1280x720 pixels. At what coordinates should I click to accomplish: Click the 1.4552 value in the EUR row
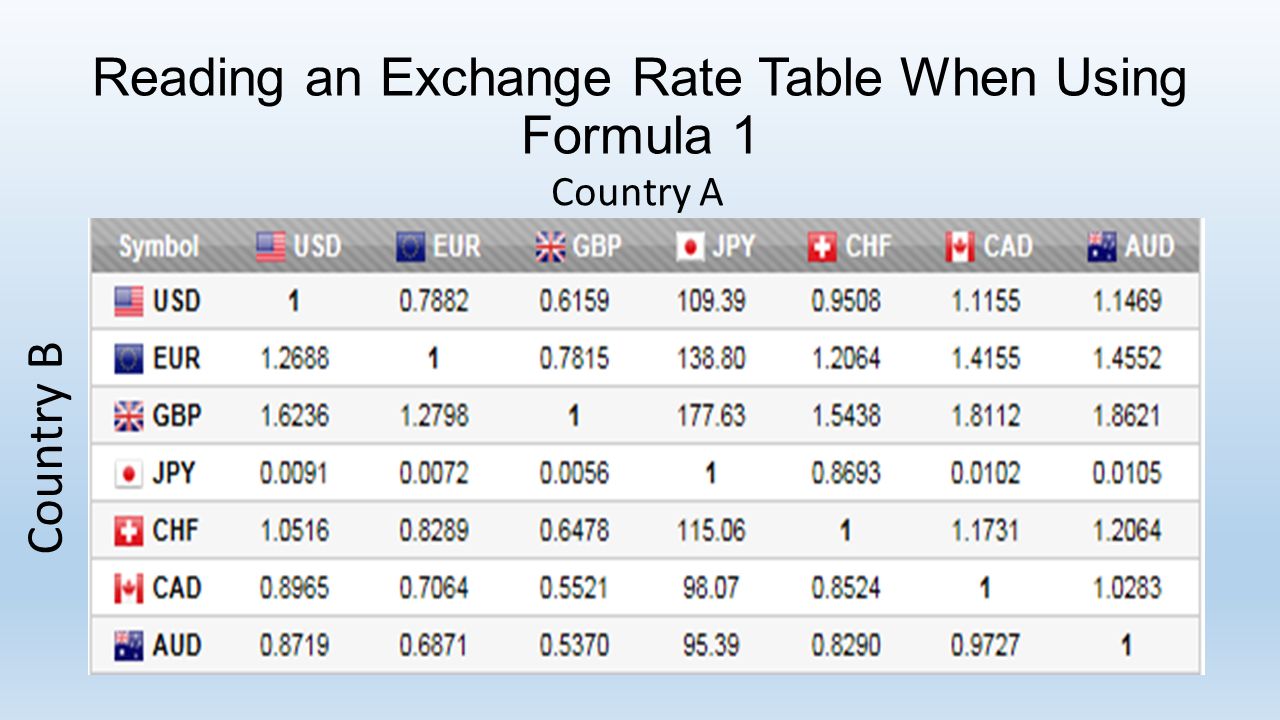pos(1126,358)
